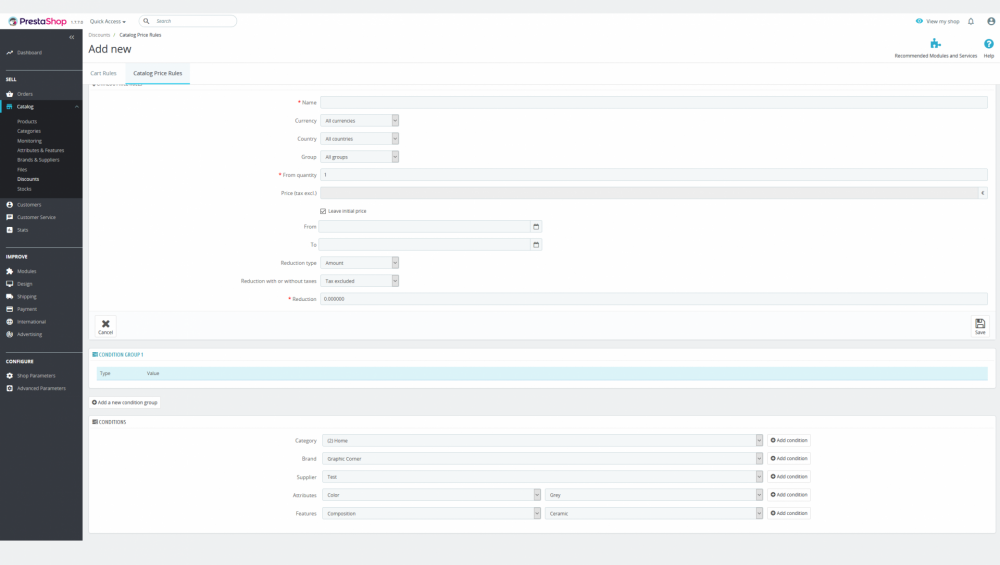Open the Currency dropdown

pos(360,121)
